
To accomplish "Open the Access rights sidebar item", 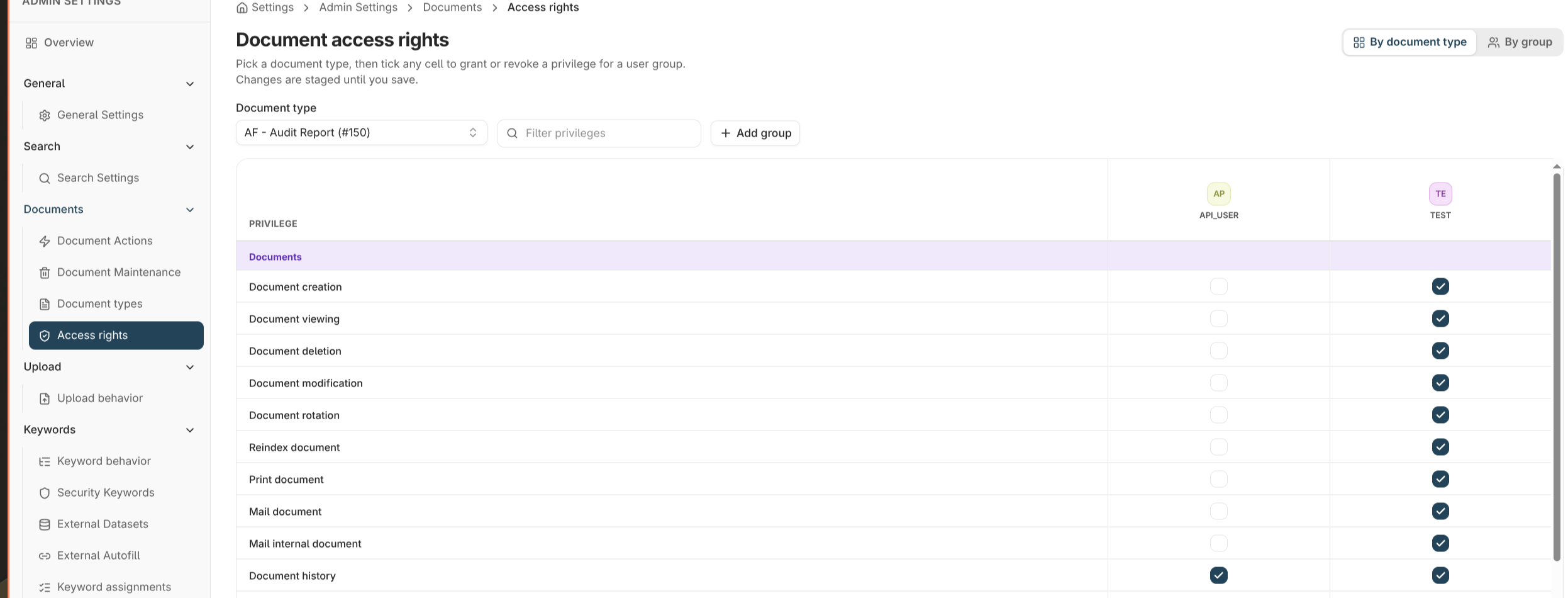I will click(116, 336).
